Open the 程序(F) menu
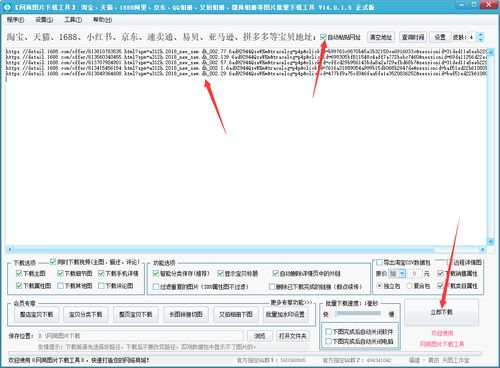 (x=15, y=20)
